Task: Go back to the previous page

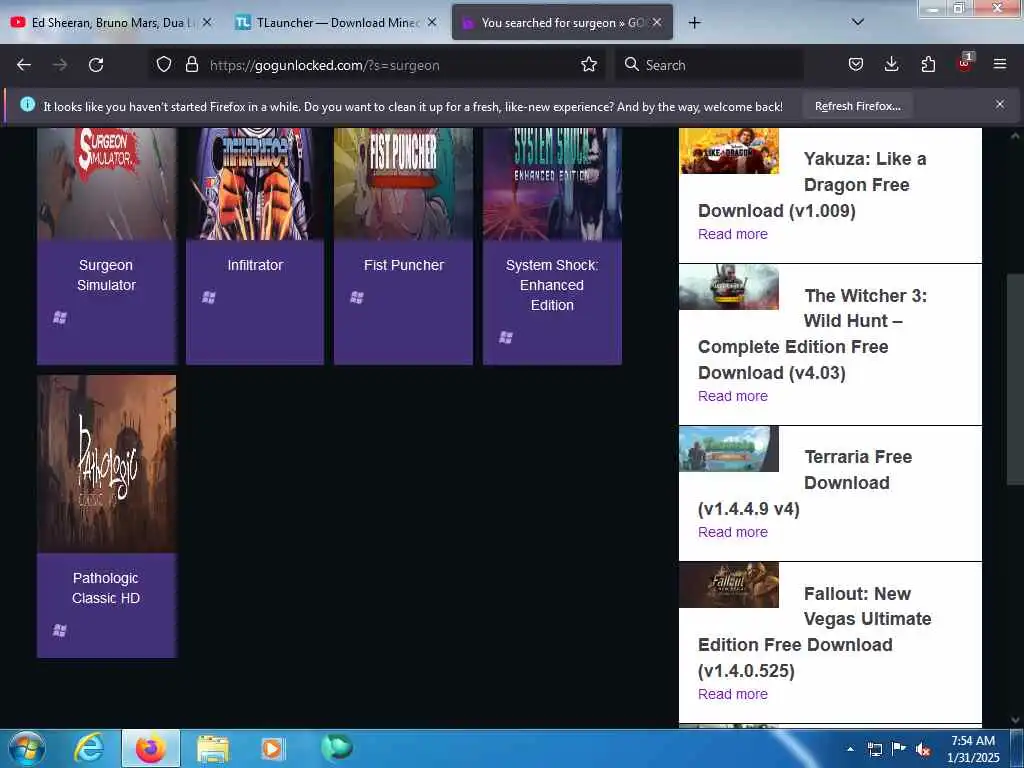Action: coord(24,65)
